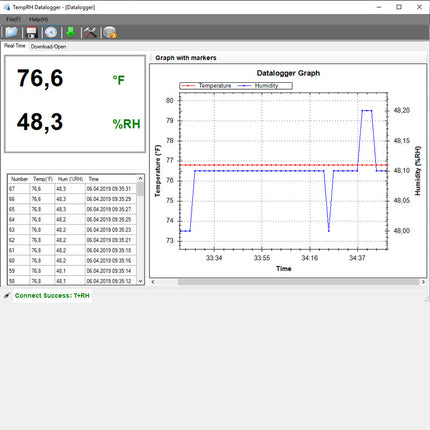Click the app icon in the title bar
This screenshot has width=430, height=430.
7,7
